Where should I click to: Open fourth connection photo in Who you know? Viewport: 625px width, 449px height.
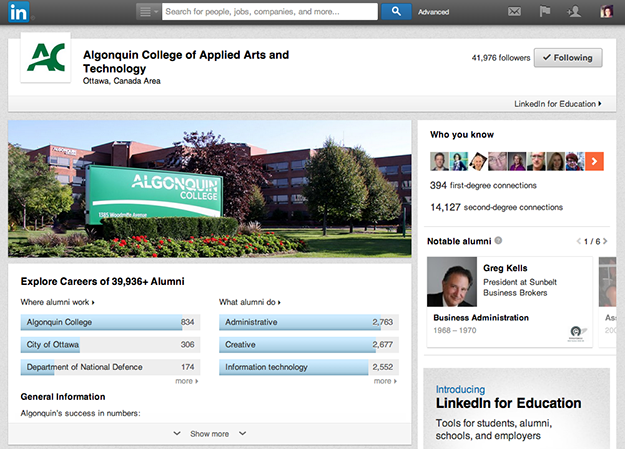click(497, 161)
